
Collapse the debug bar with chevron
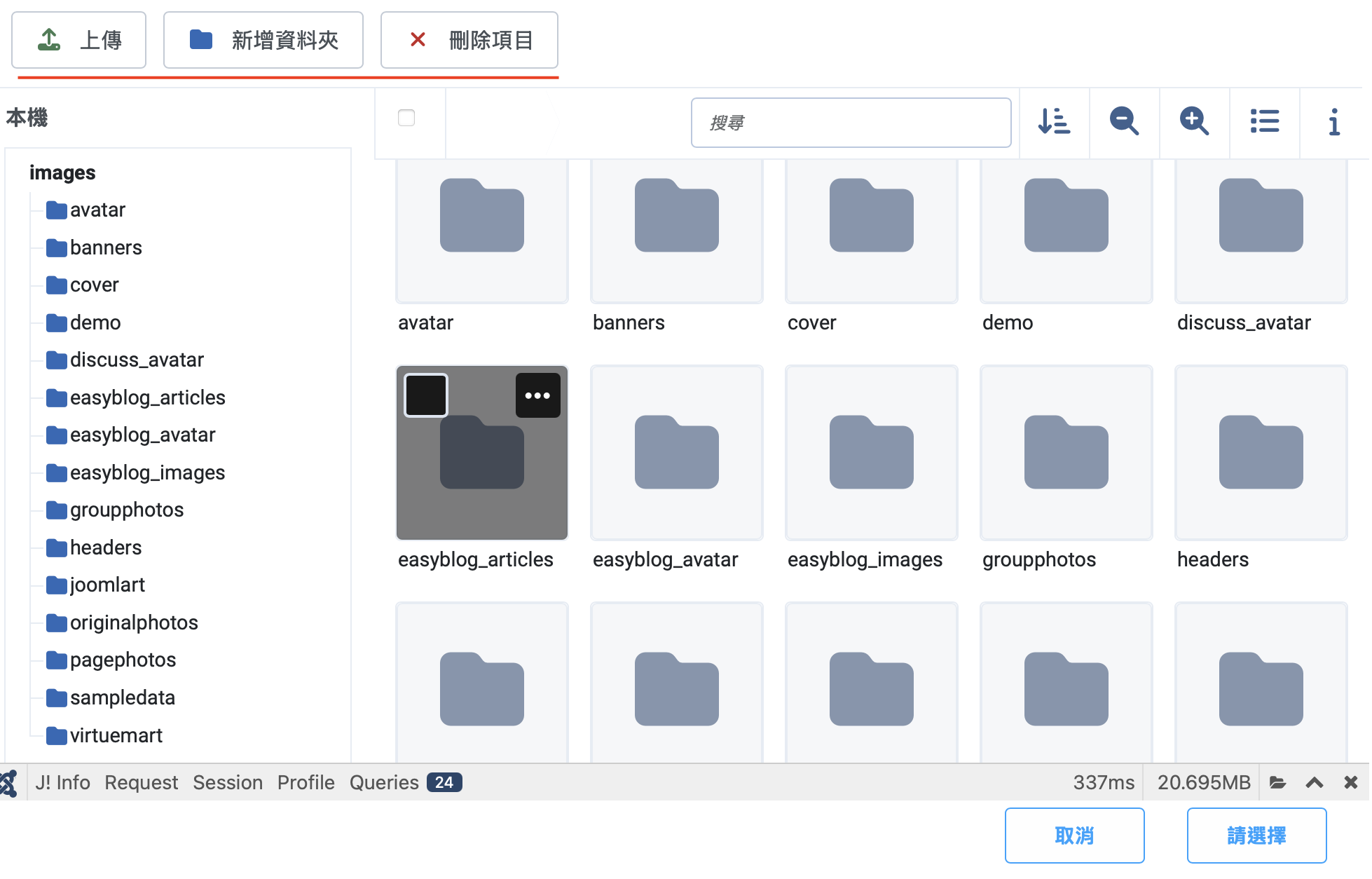coord(1315,783)
